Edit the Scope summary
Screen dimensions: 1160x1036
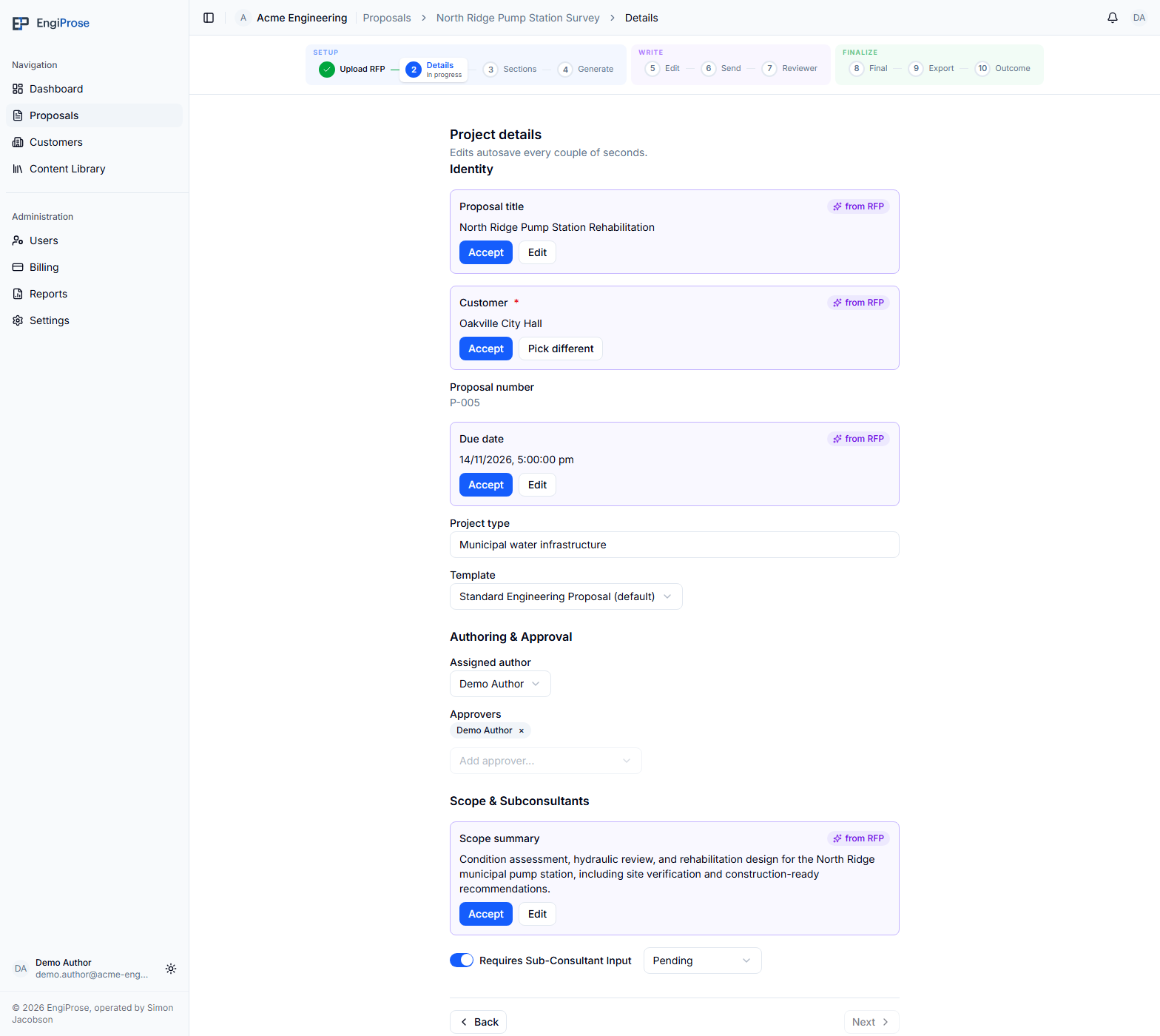[537, 914]
